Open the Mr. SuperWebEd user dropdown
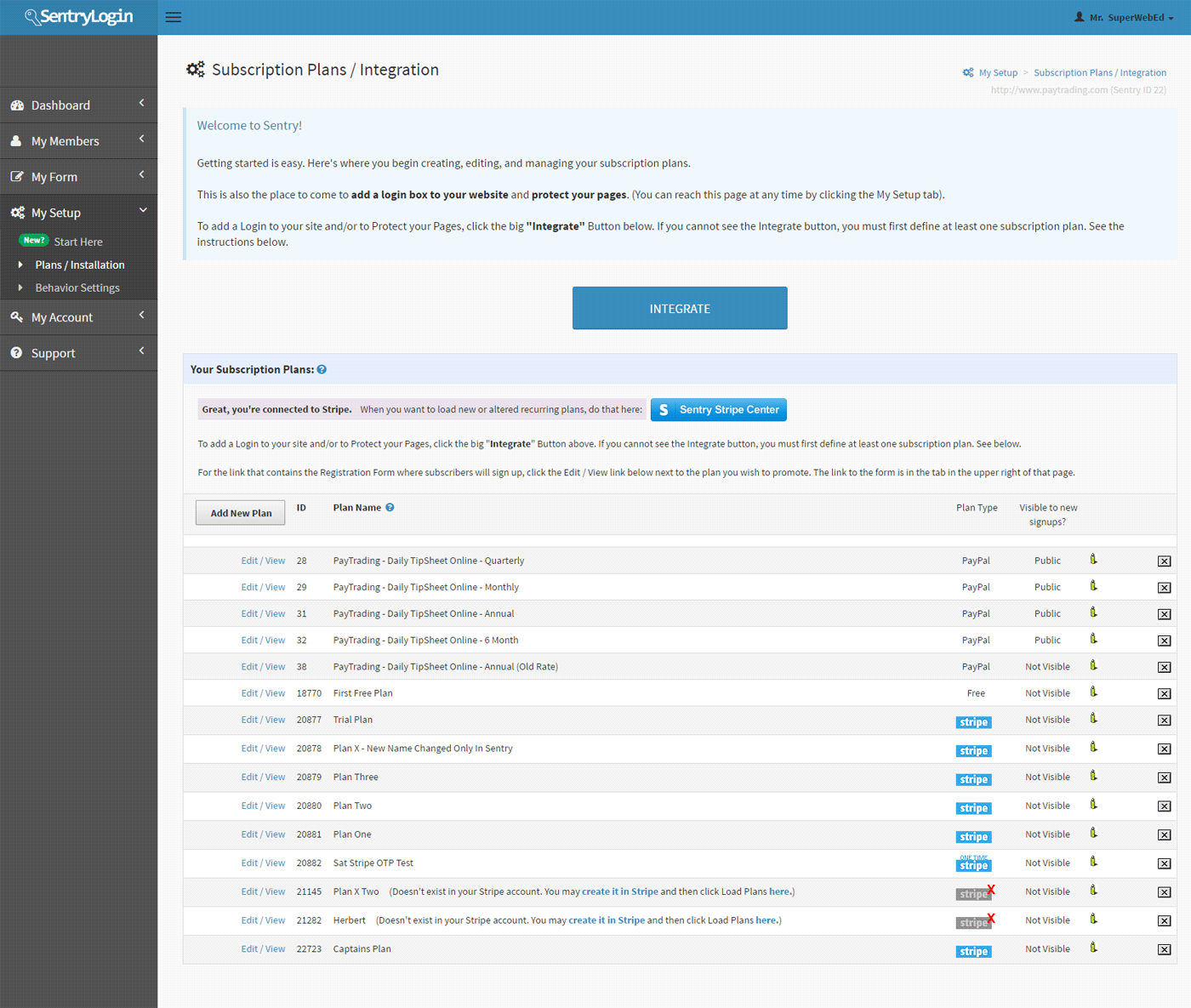The height and width of the screenshot is (1008, 1191). pos(1124,17)
